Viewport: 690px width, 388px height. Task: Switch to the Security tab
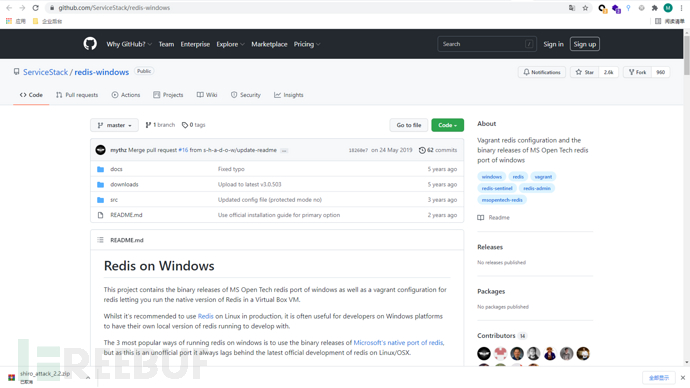pyautogui.click(x=246, y=95)
